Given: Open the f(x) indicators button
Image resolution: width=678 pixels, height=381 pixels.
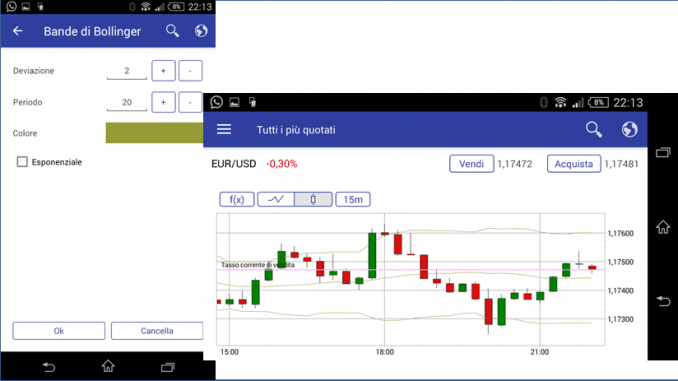Looking at the screenshot, I should [x=237, y=199].
